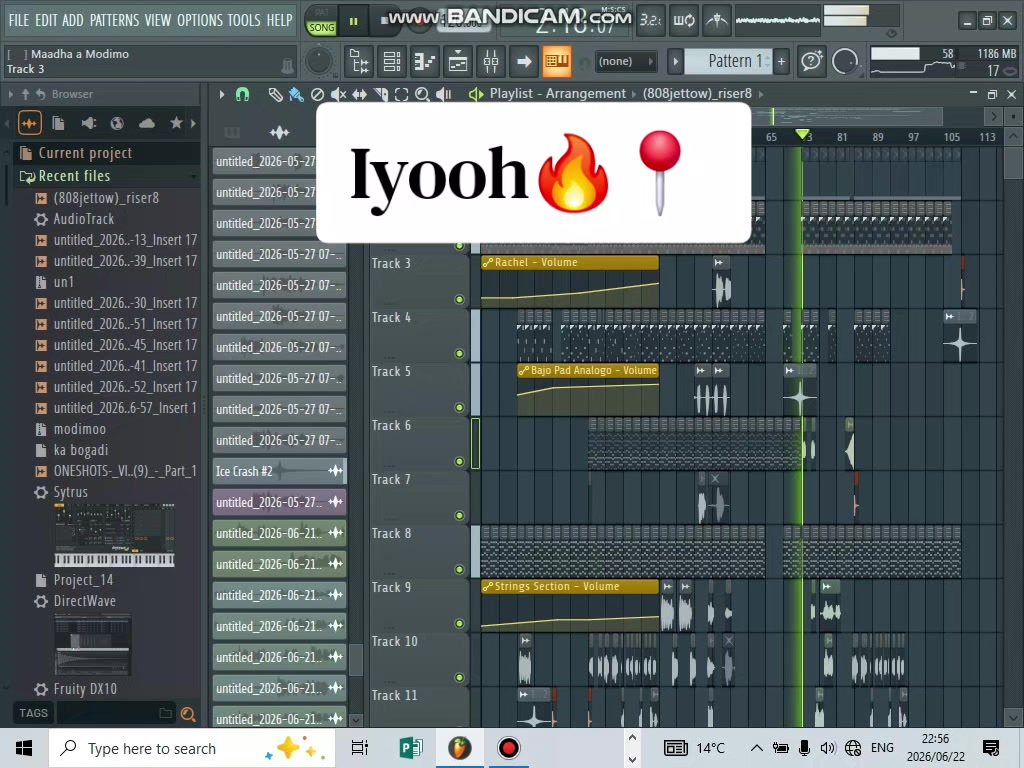Switch browser to the starred favorites tab
The width and height of the screenshot is (1024, 768).
pyautogui.click(x=176, y=123)
